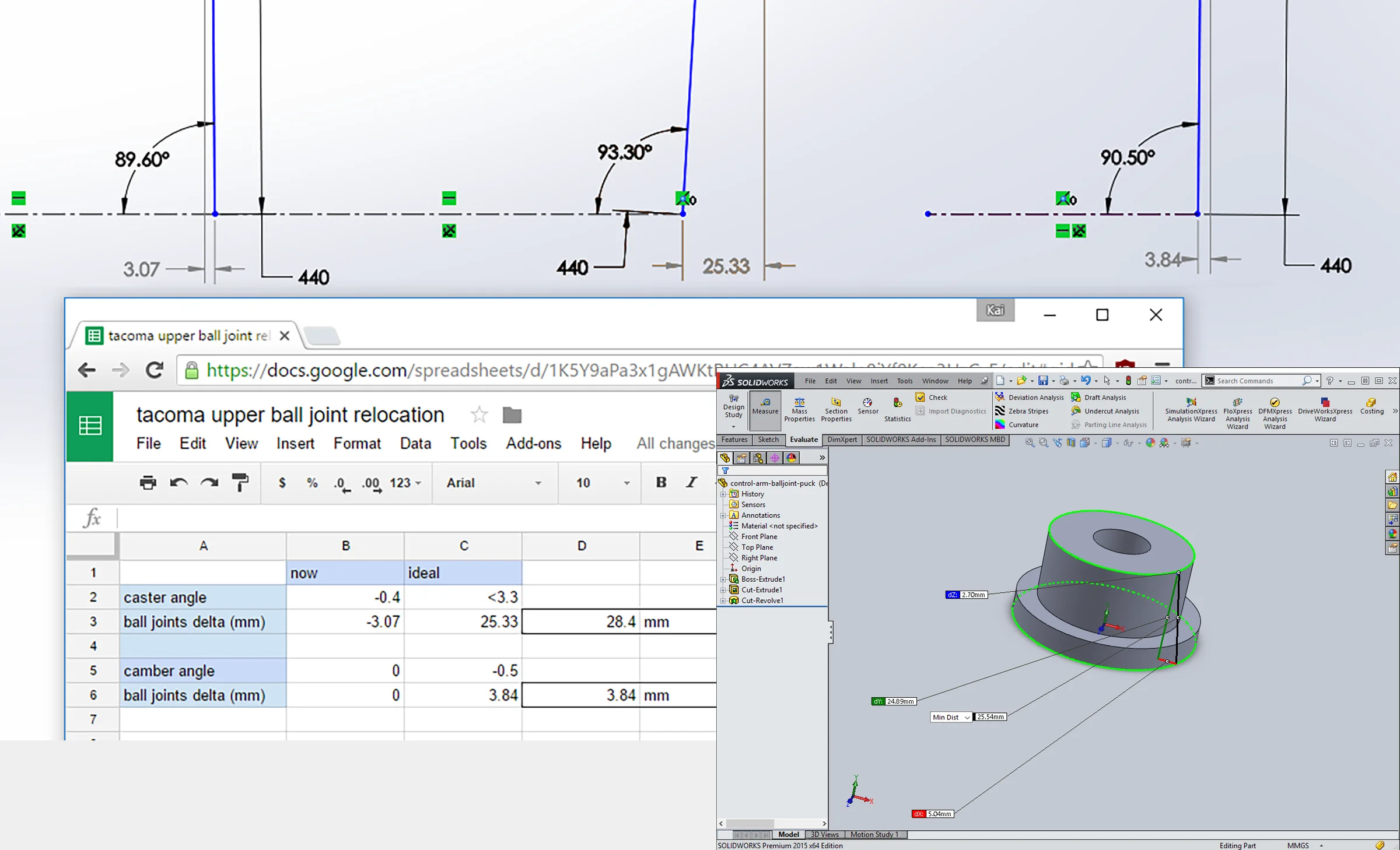This screenshot has width=1400, height=850.
Task: Expand the Cut-Extrude1 feature
Action: pyautogui.click(x=723, y=590)
